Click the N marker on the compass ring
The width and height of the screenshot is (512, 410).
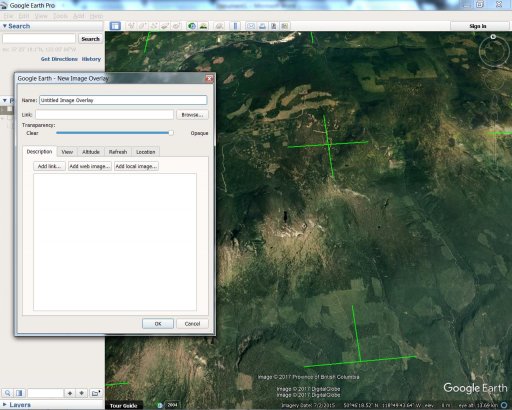(493, 37)
